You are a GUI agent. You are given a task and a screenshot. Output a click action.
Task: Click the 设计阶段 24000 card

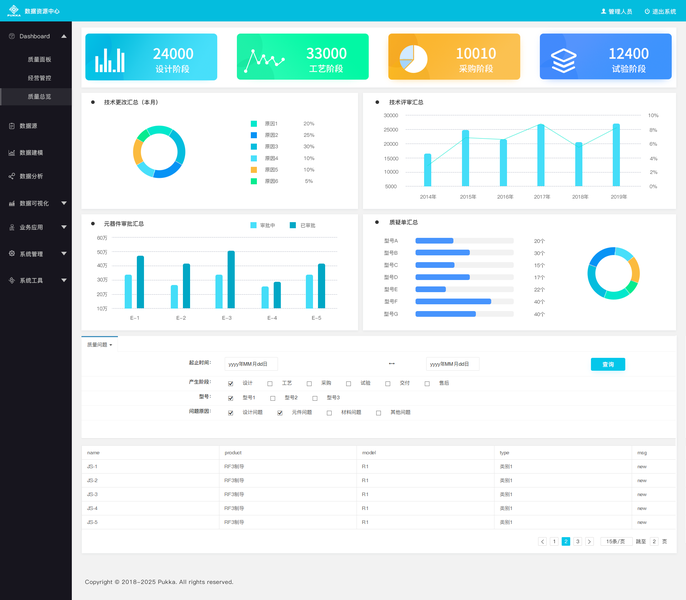(151, 57)
